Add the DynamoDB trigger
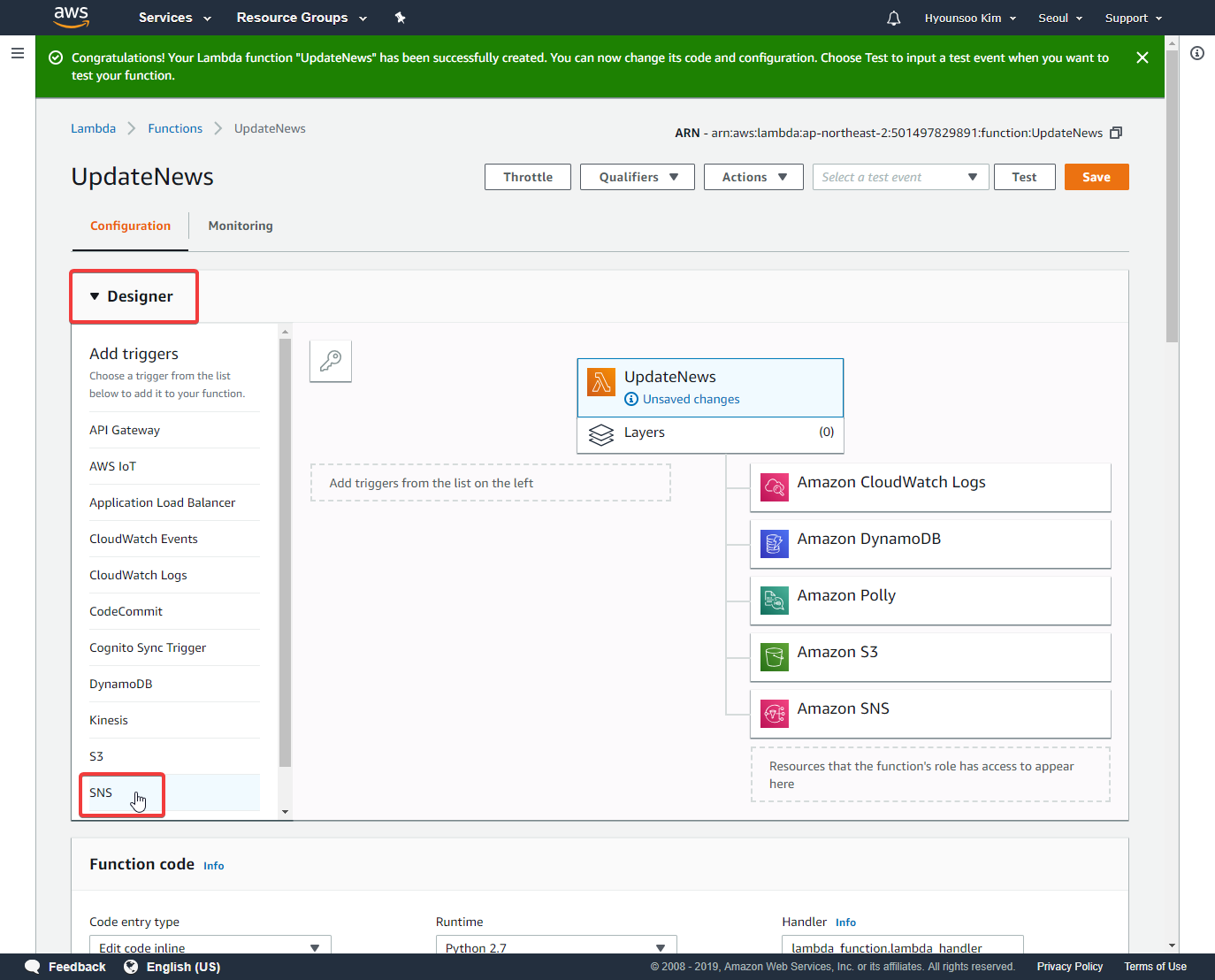The height and width of the screenshot is (980, 1215). (x=174, y=684)
